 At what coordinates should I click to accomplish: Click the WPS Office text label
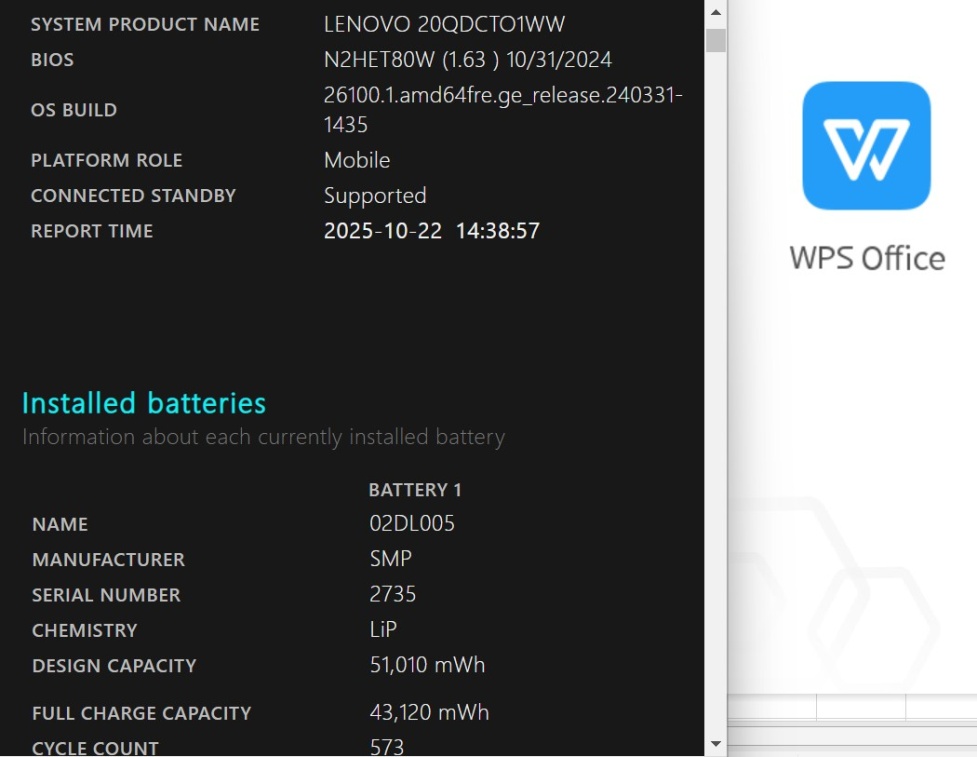point(867,258)
